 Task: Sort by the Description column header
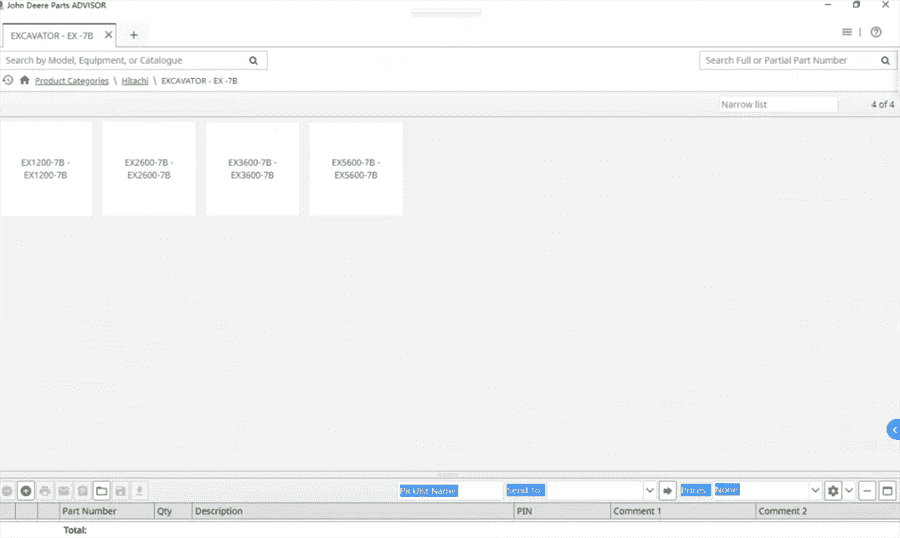click(352, 511)
